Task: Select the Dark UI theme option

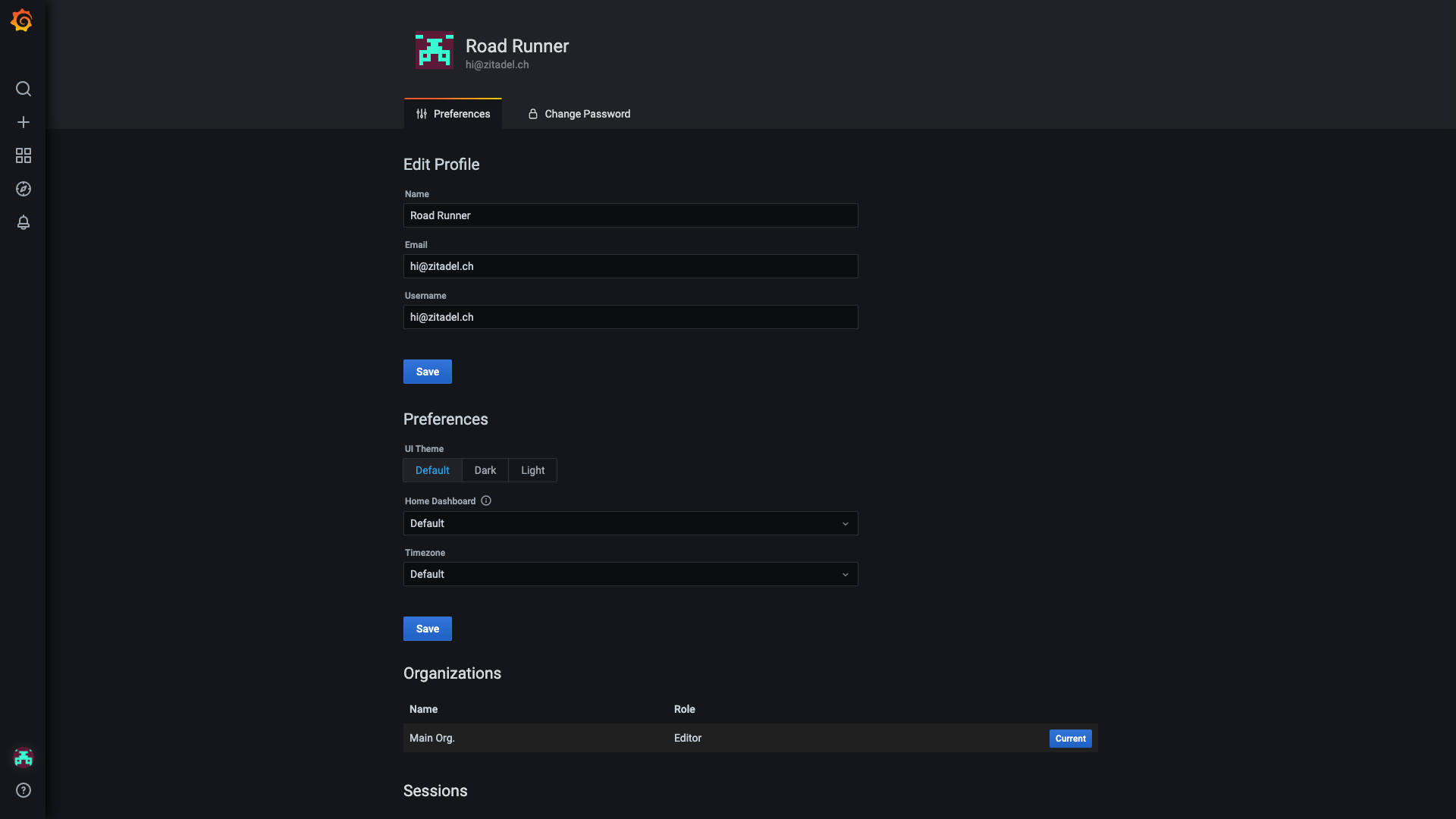Action: pos(485,470)
